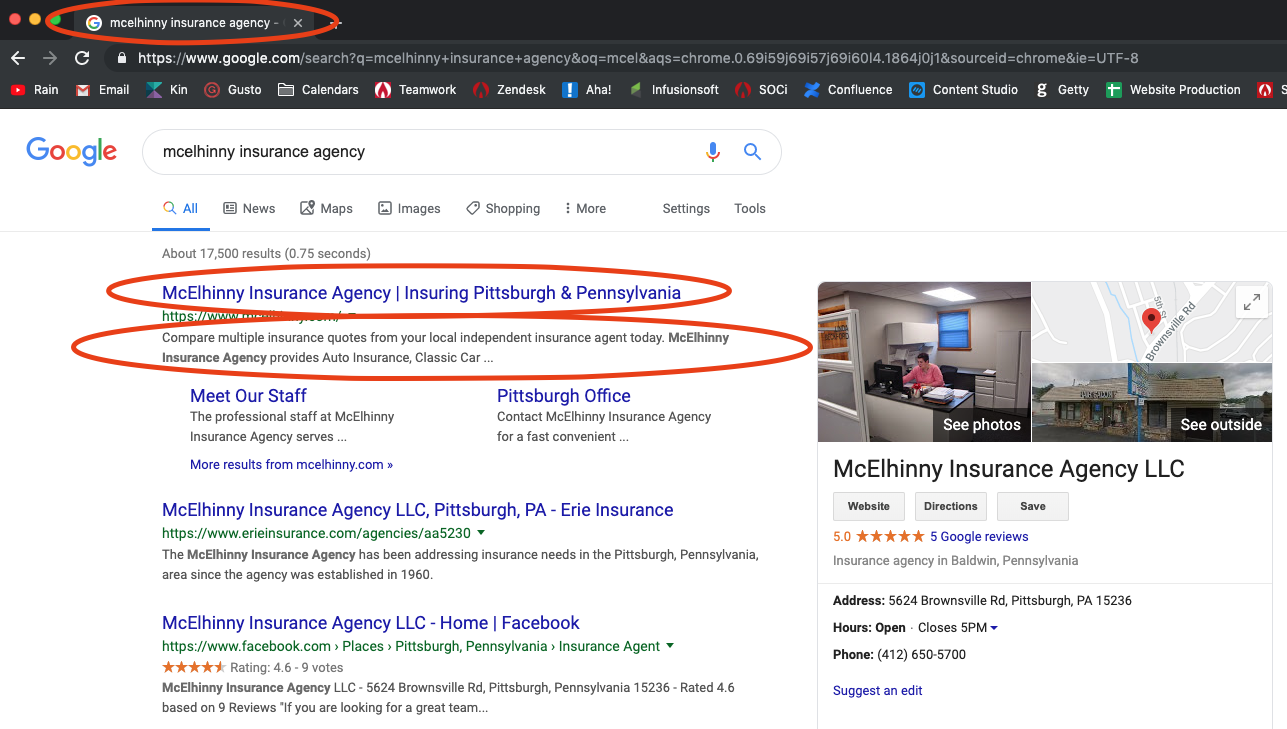Viewport: 1287px width, 729px height.
Task: Click the See photos office thumbnail
Action: tap(924, 362)
